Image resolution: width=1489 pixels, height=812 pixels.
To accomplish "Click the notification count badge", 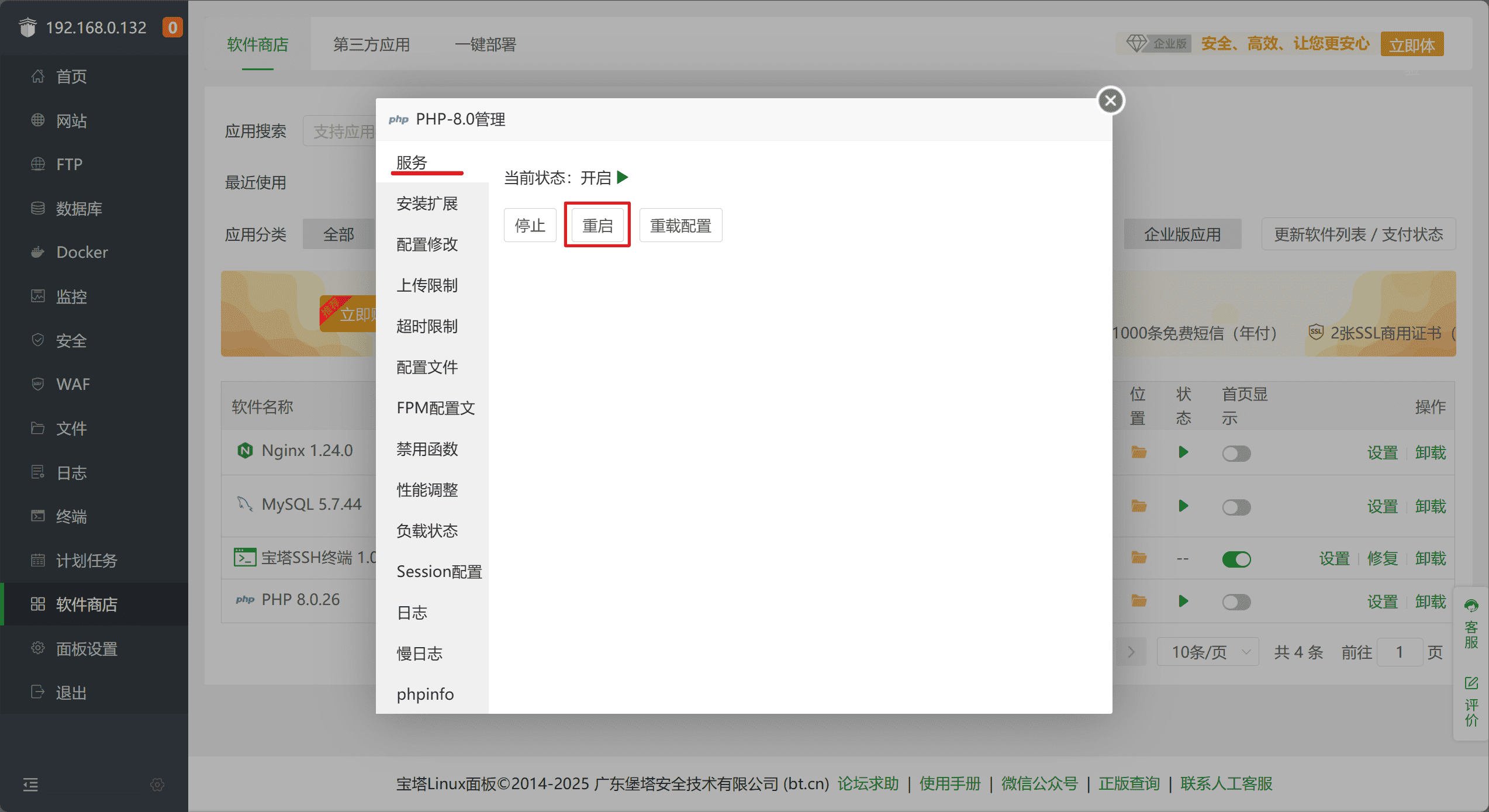I will 172,27.
